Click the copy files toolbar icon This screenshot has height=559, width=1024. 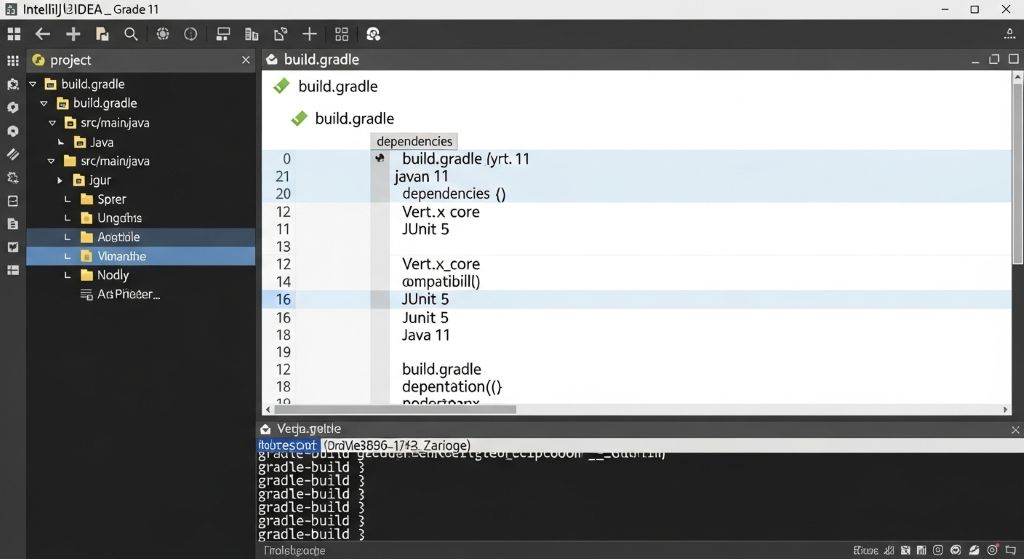[x=103, y=34]
